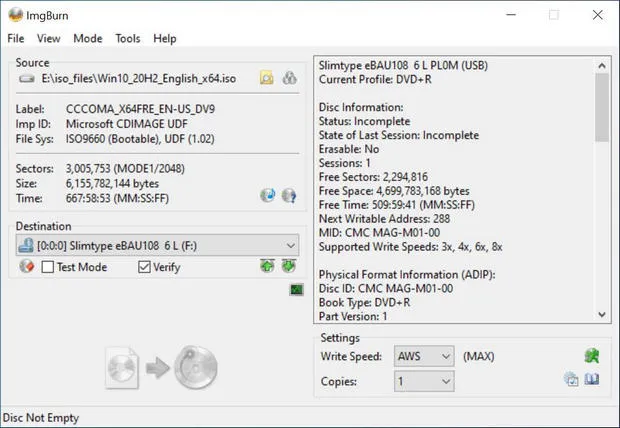Click the Book Type: DVD+R line
This screenshot has height=428, width=620.
[364, 303]
